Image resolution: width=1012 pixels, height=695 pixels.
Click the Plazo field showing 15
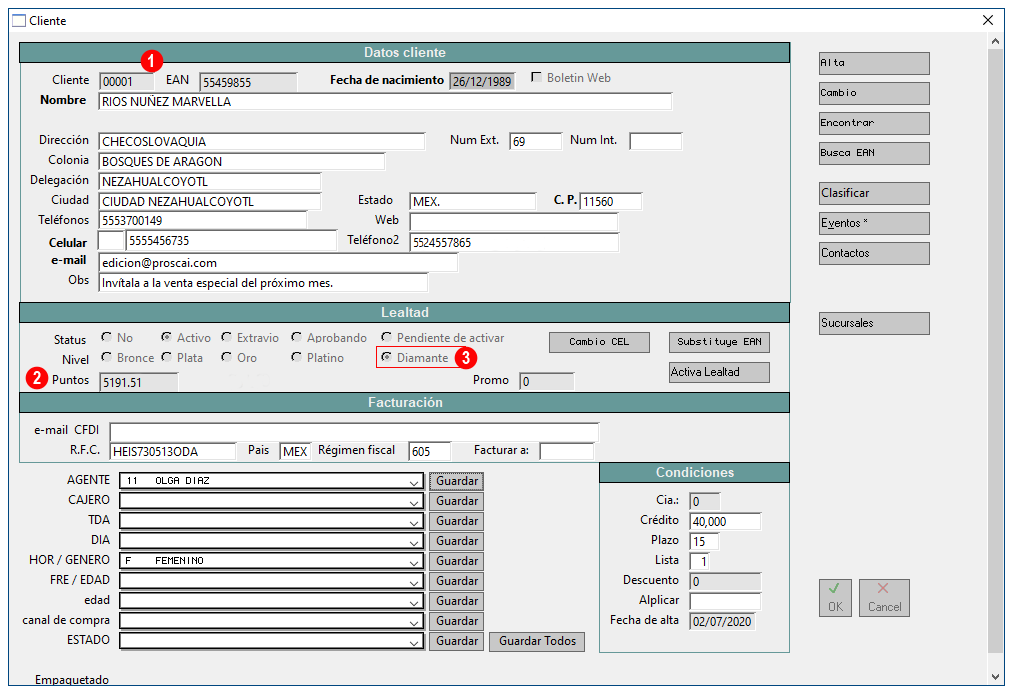(704, 541)
